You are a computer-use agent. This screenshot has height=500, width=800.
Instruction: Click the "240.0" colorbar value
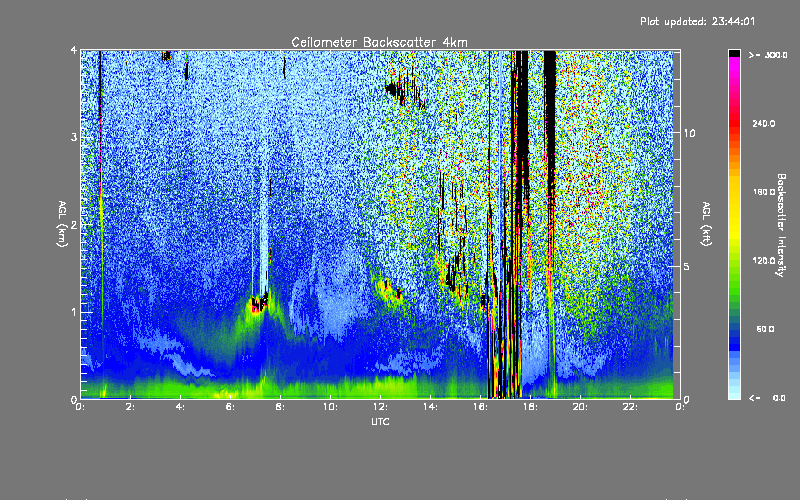click(764, 123)
